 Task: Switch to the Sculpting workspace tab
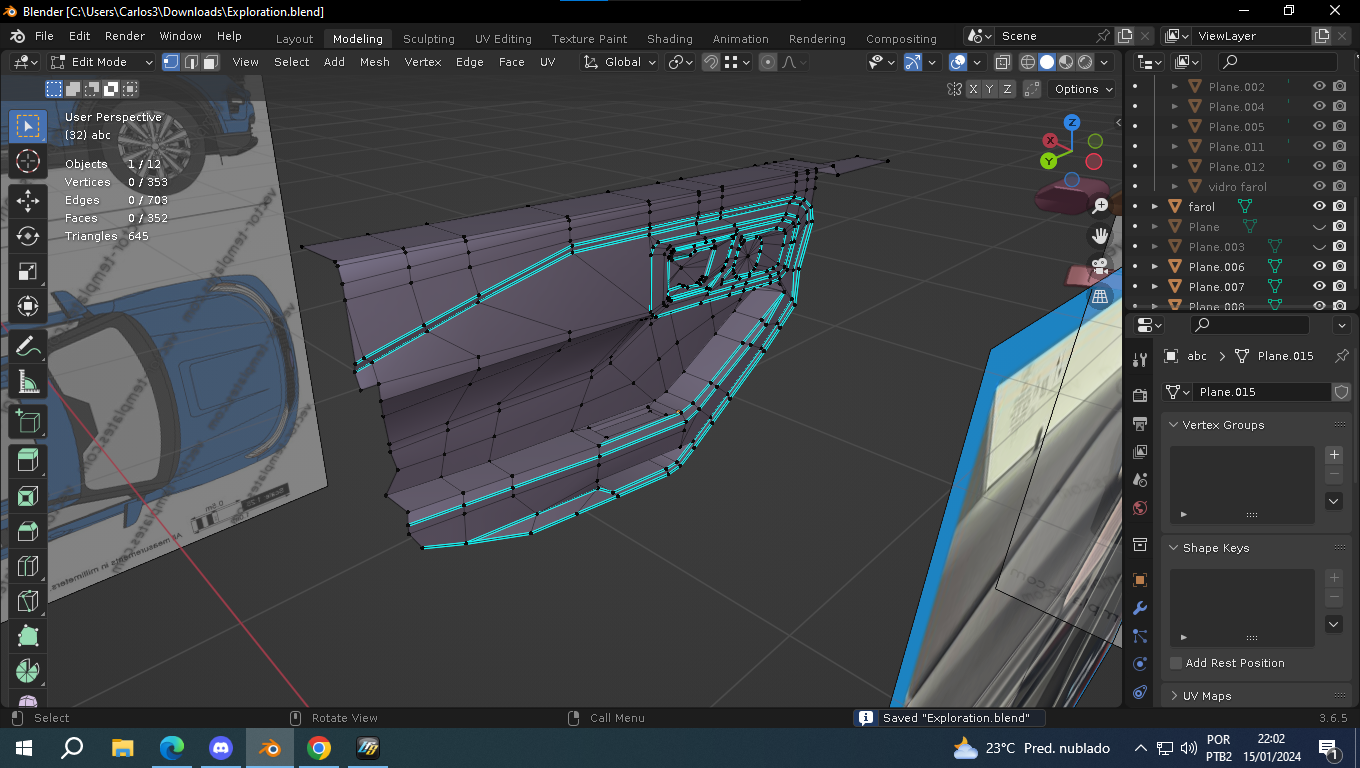(x=429, y=39)
